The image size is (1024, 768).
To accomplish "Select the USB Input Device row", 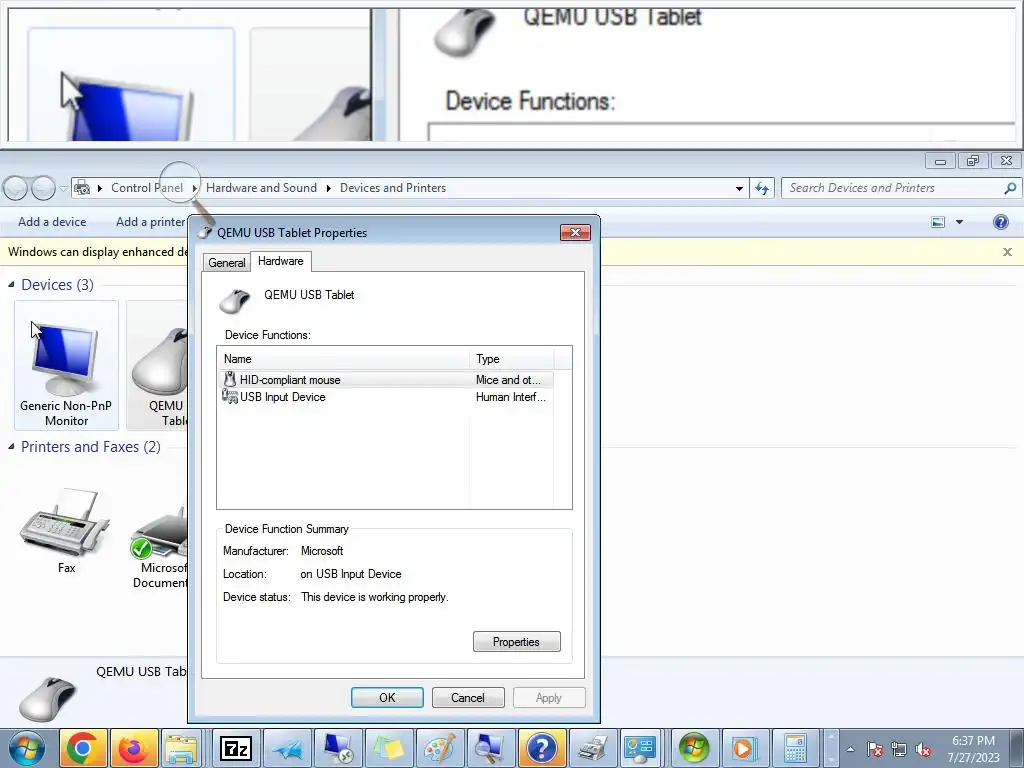I will [x=387, y=396].
